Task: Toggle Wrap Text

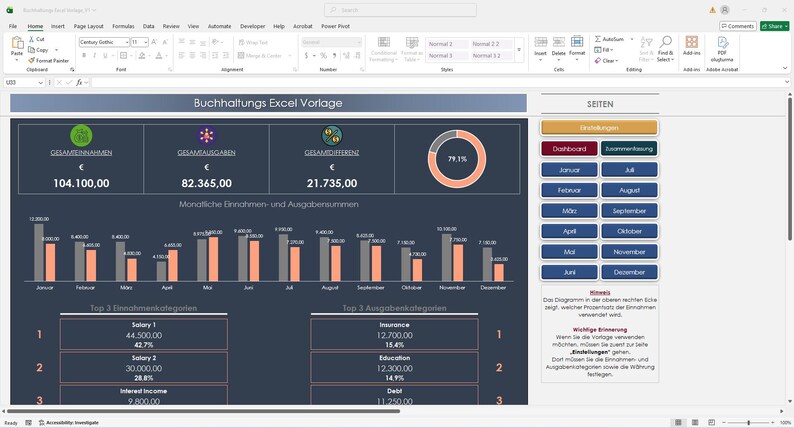Action: [253, 43]
